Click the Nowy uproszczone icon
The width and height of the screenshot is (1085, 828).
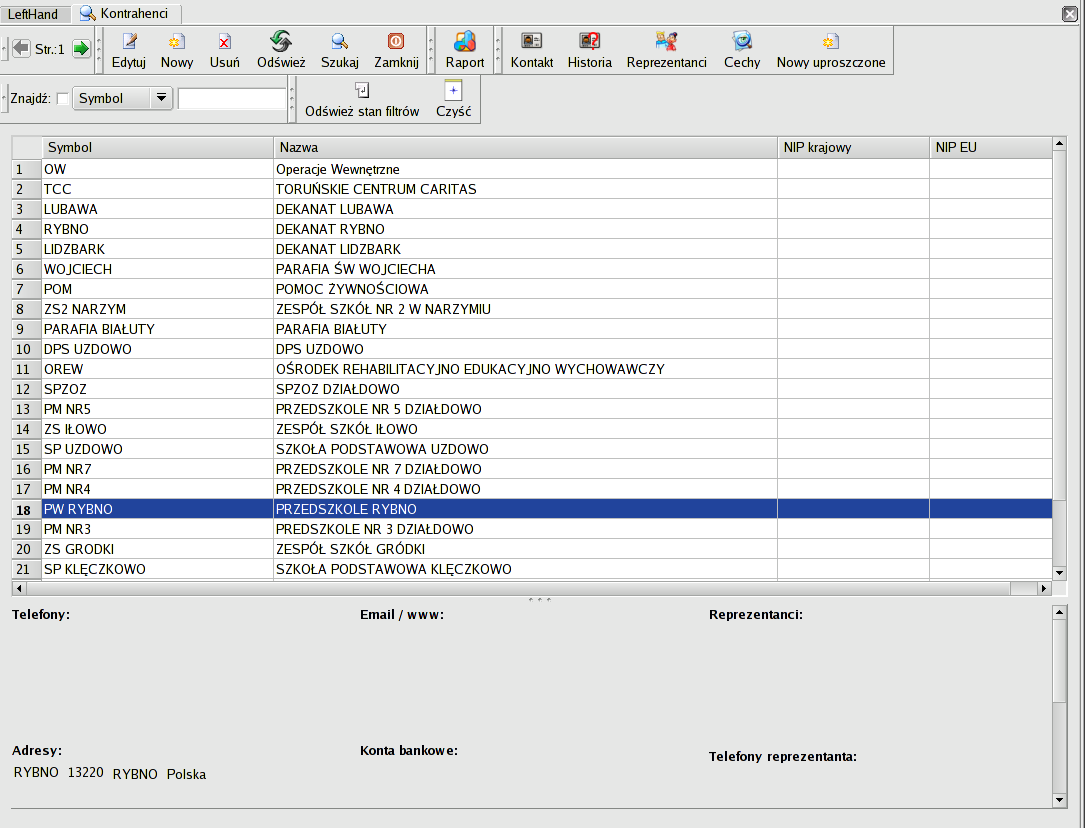click(x=830, y=42)
